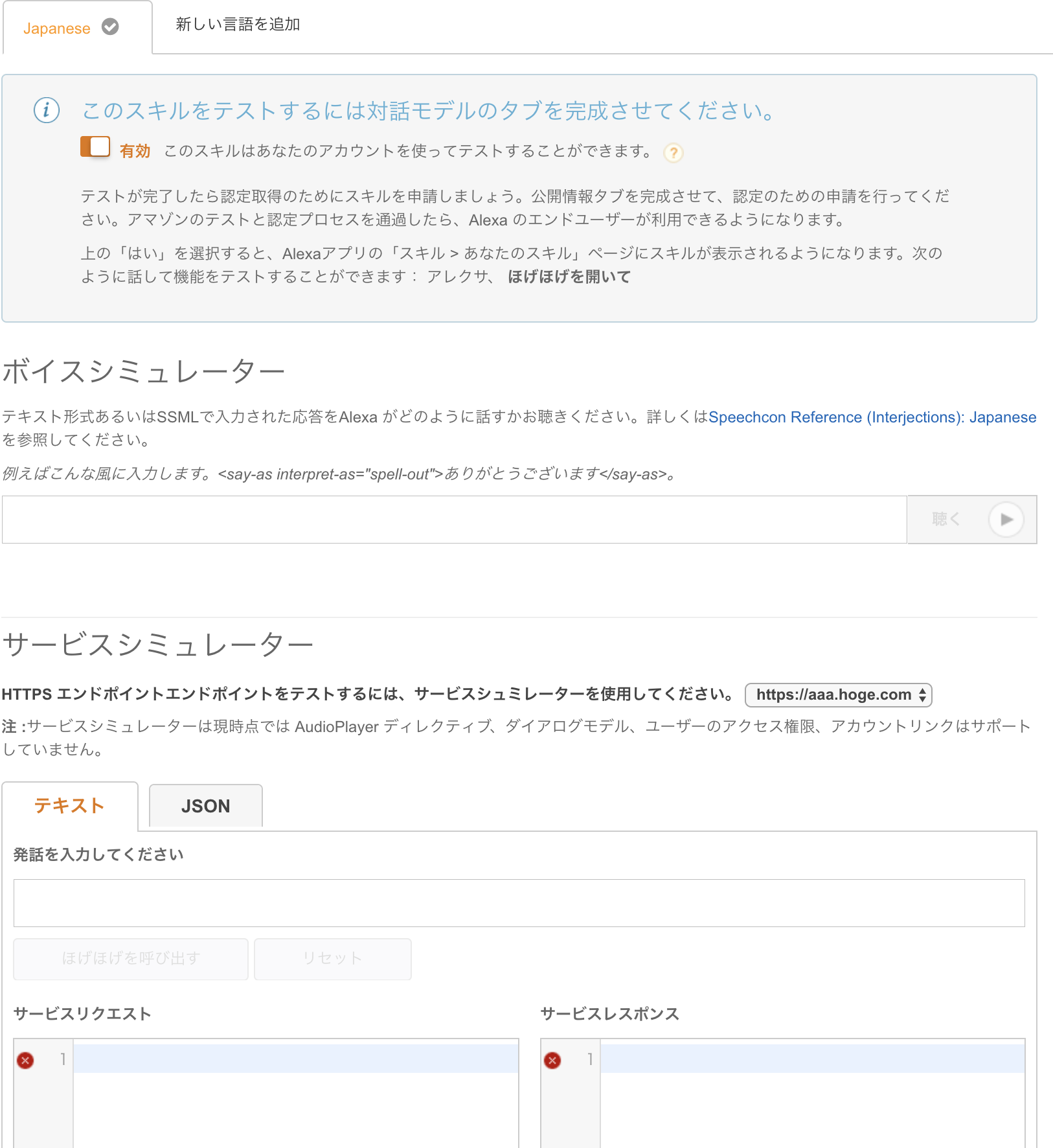Focus the 発話を入力してください utterance field
This screenshot has width=1053, height=1148.
tap(519, 903)
